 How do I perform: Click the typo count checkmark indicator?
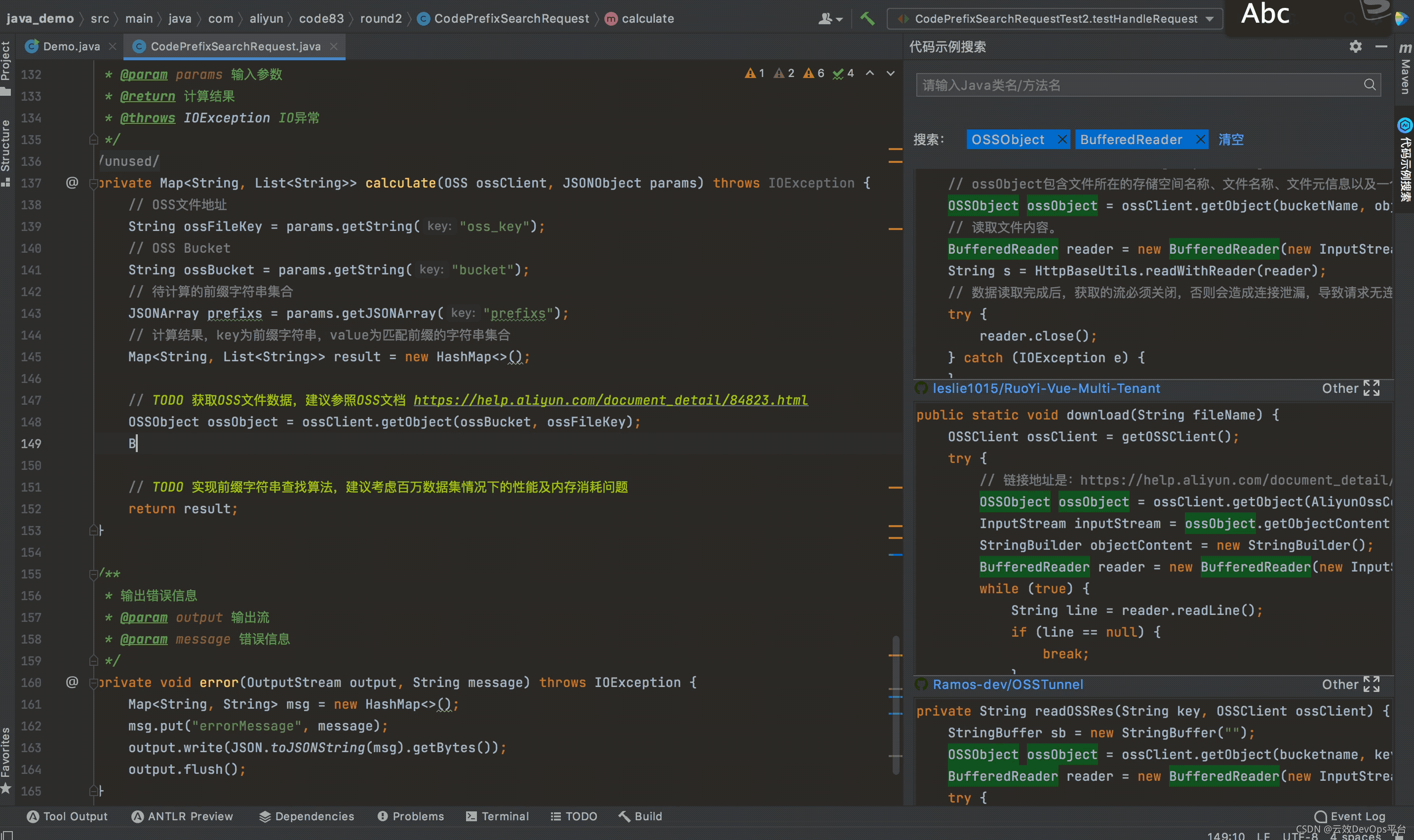point(843,73)
